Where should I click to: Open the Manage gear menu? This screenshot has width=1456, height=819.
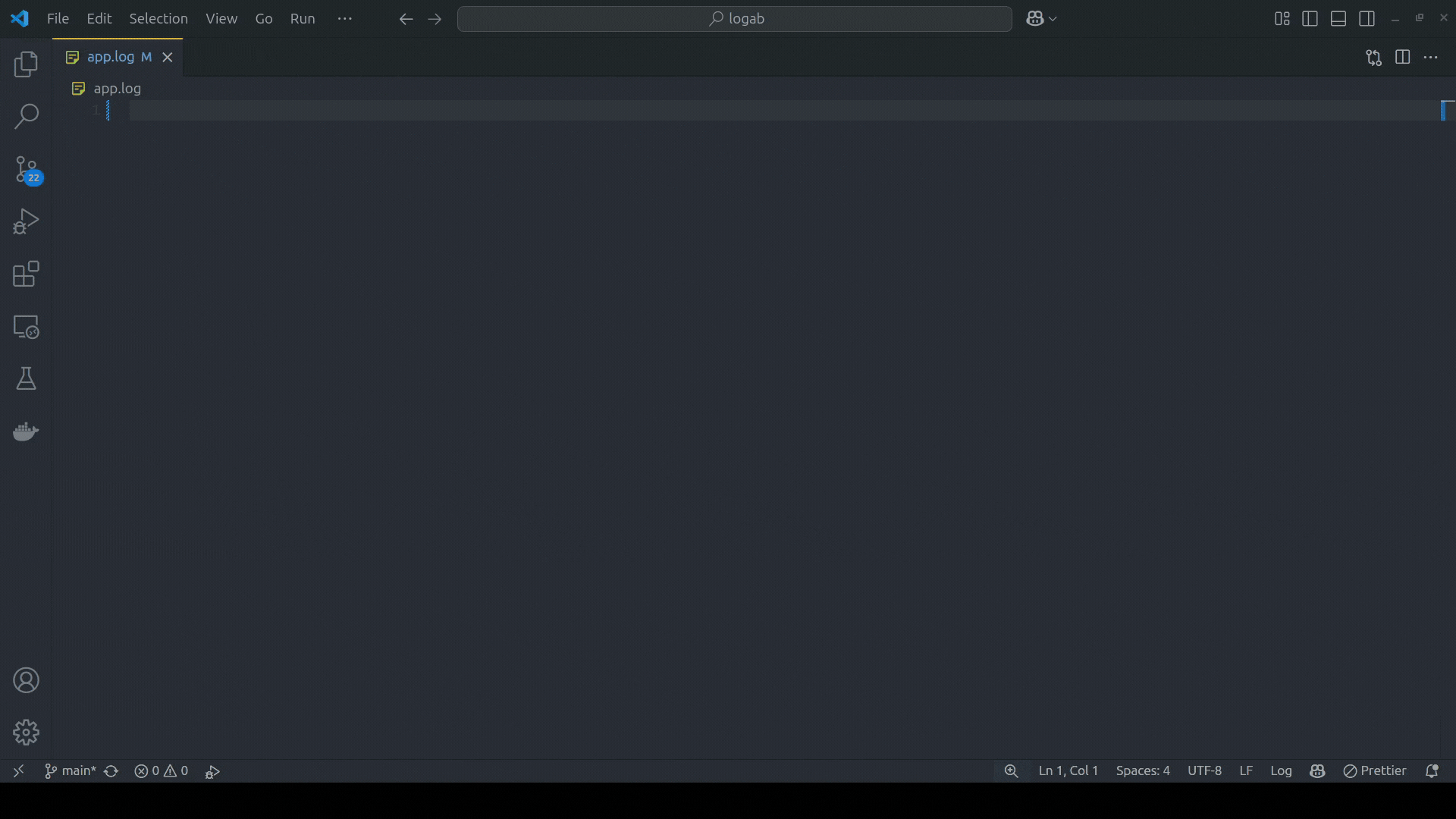click(x=26, y=733)
